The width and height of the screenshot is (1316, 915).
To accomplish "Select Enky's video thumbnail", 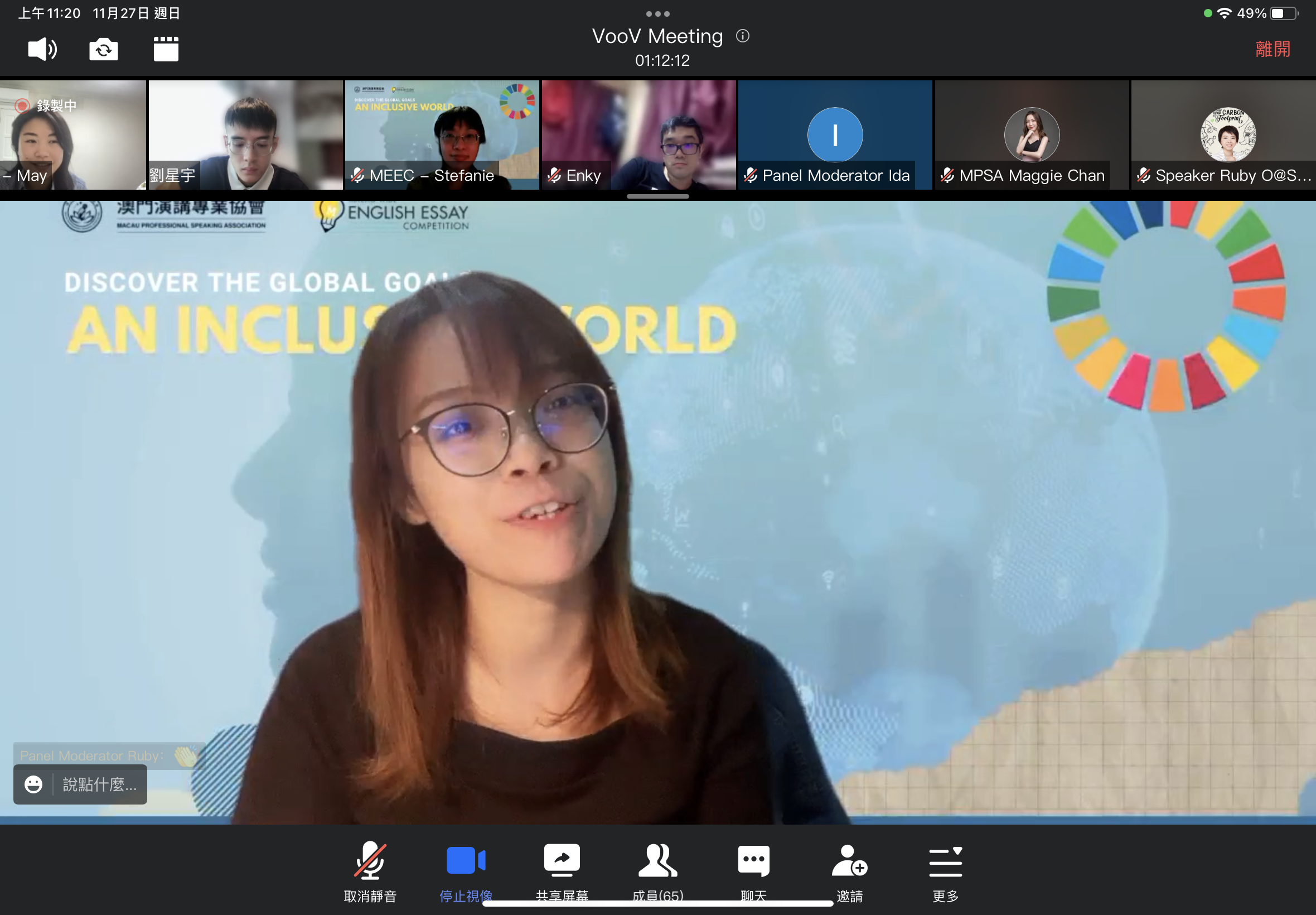I will click(x=638, y=134).
